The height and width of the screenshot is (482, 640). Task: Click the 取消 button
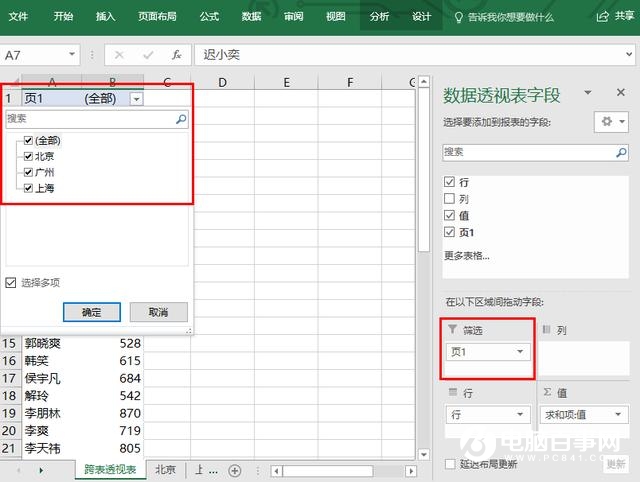[158, 312]
